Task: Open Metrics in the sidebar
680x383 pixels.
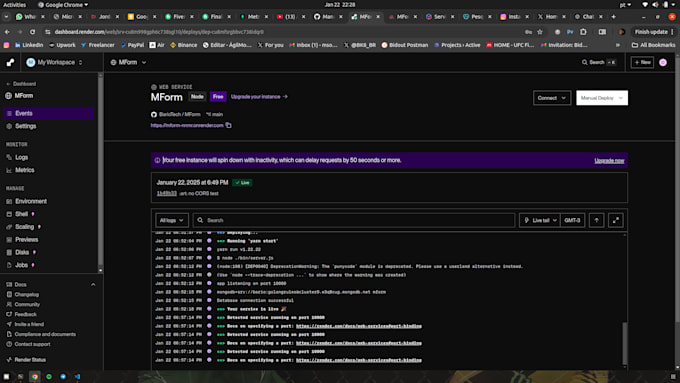Action: (x=25, y=170)
